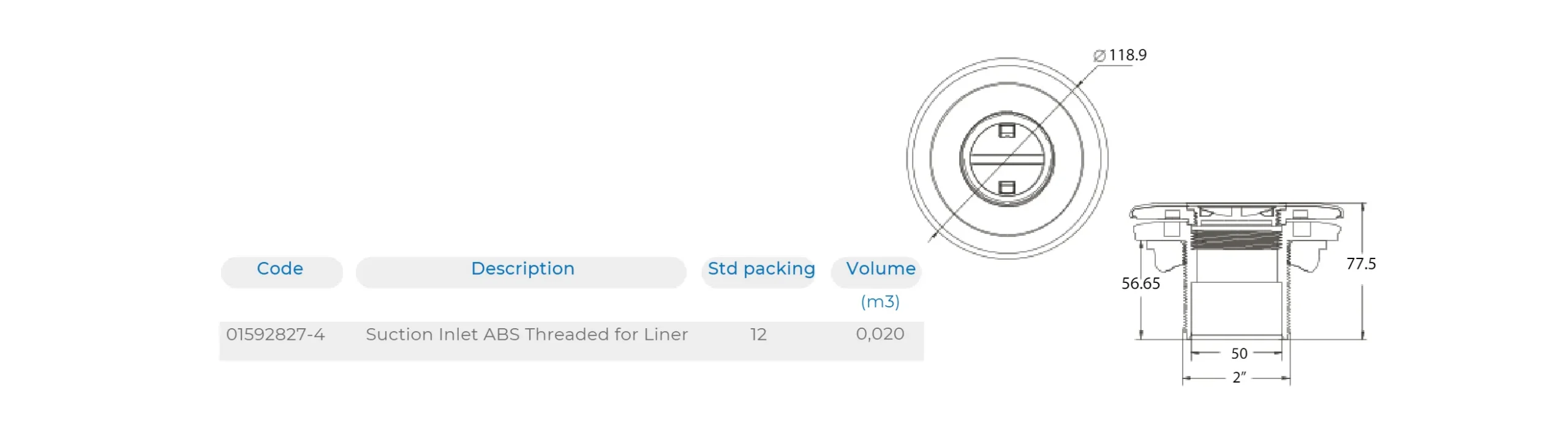Click the (m3) unit label
The image size is (1568, 447).
click(x=880, y=301)
